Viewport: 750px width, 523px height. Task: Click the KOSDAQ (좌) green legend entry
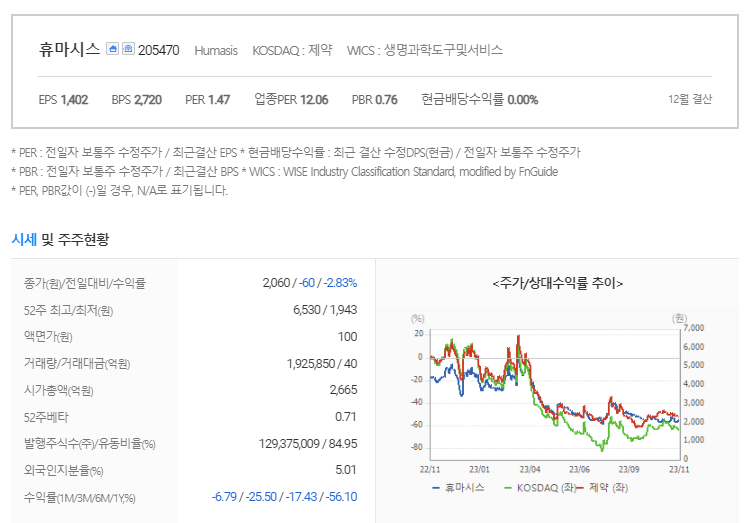[x=540, y=488]
